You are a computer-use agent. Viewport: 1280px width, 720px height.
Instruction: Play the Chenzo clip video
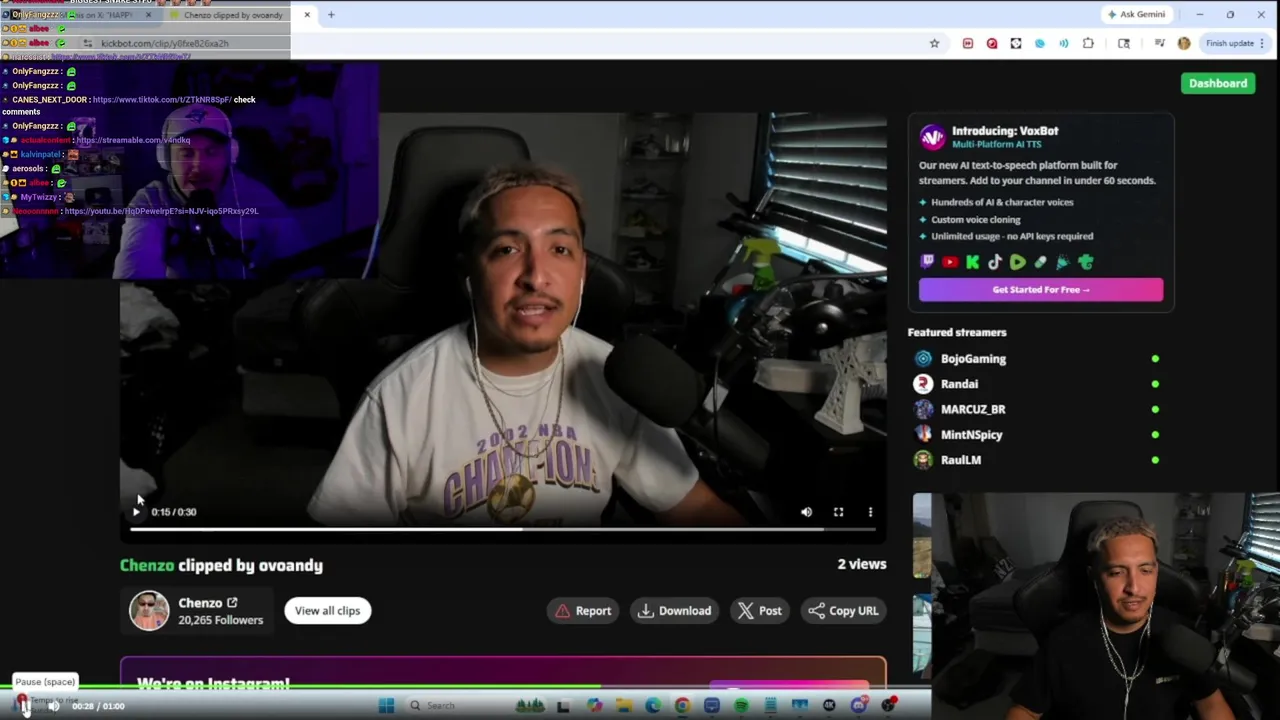coord(136,512)
